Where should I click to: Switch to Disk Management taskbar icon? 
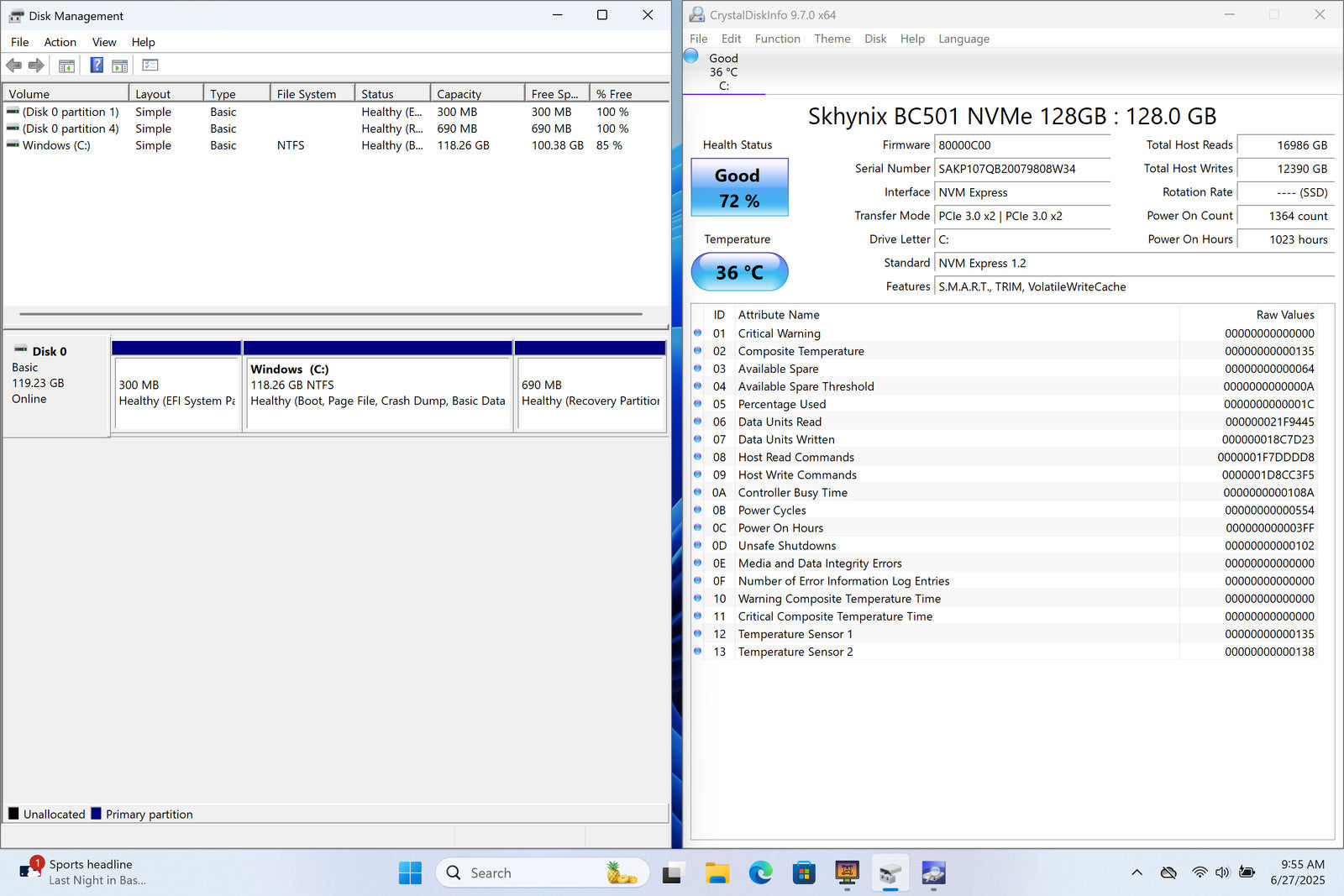click(x=890, y=873)
